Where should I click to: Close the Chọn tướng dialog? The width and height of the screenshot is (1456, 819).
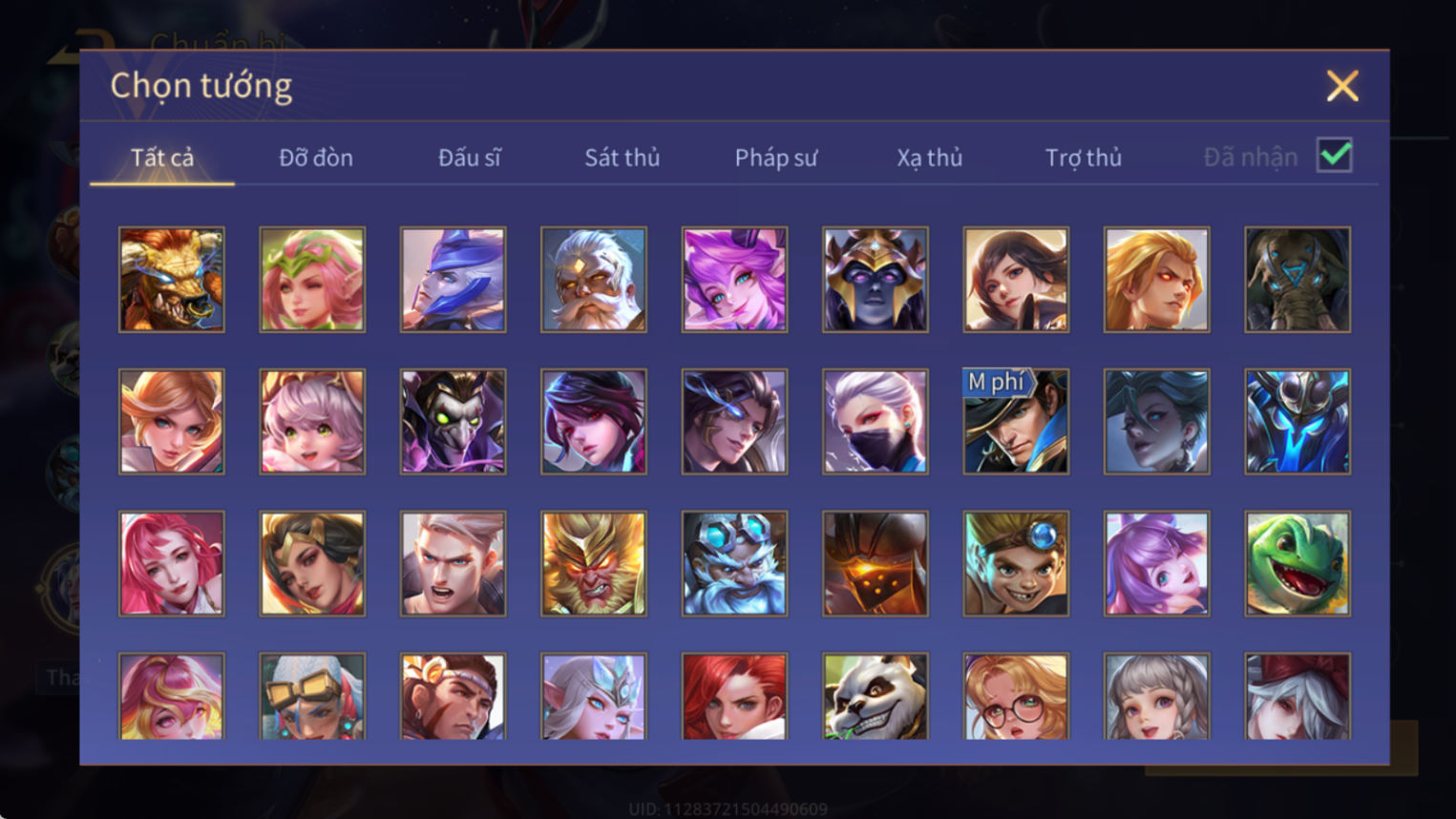coord(1341,86)
